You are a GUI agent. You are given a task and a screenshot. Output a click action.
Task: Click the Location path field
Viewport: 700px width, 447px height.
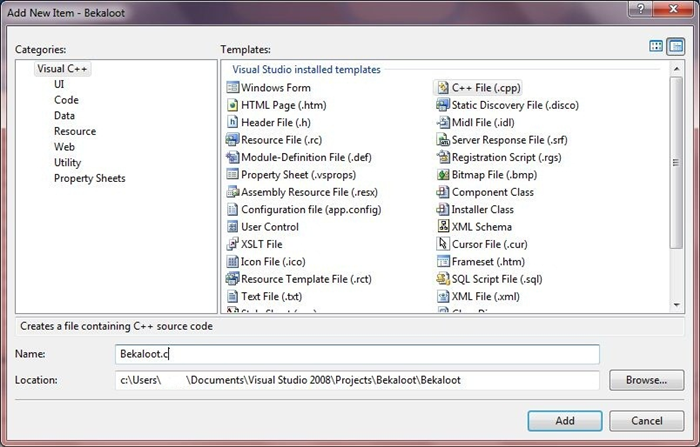click(357, 380)
